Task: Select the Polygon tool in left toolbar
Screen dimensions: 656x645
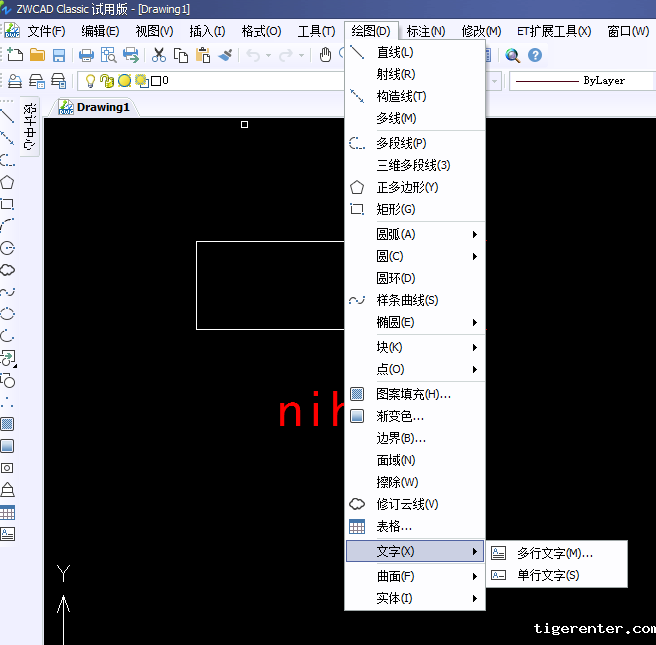Action: pos(7,182)
